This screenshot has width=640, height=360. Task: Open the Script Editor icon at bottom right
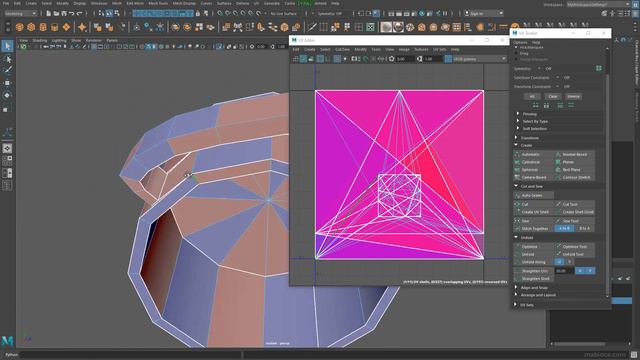[x=634, y=355]
